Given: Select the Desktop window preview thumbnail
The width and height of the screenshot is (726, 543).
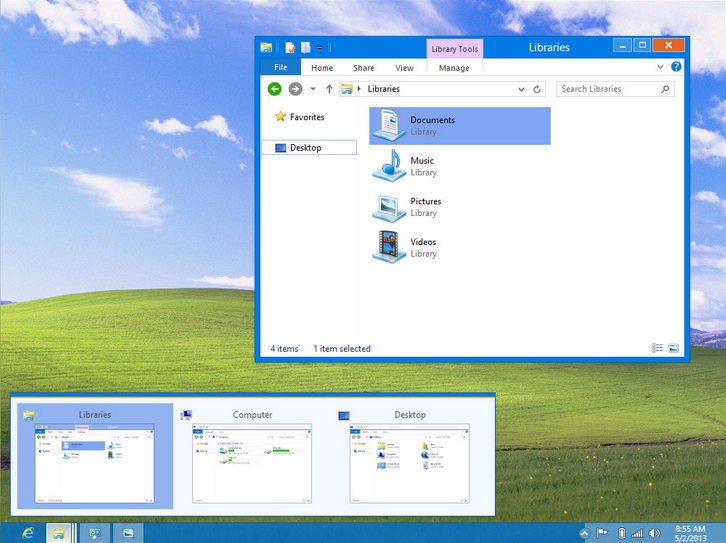Looking at the screenshot, I should [x=409, y=463].
